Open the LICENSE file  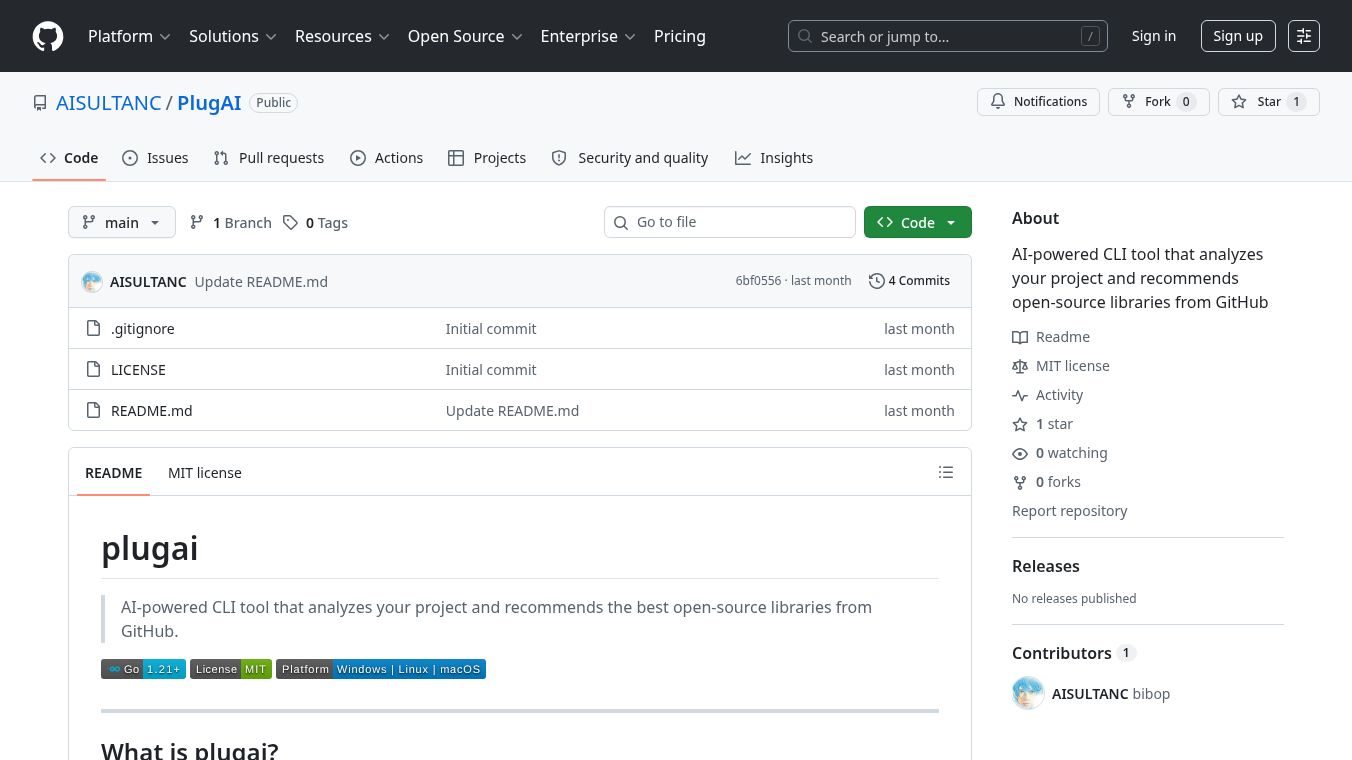(138, 369)
